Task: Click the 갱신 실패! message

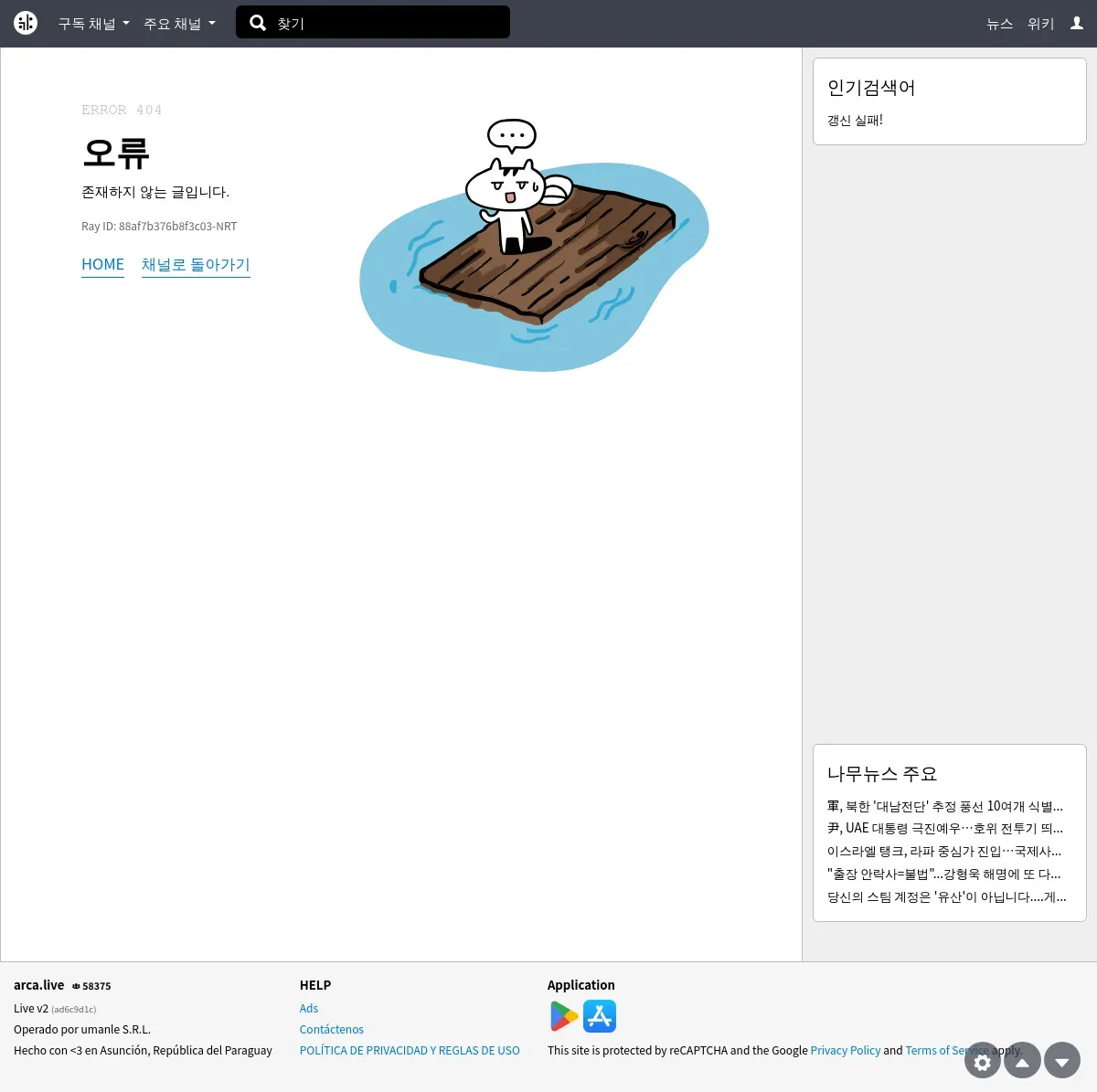Action: [855, 121]
